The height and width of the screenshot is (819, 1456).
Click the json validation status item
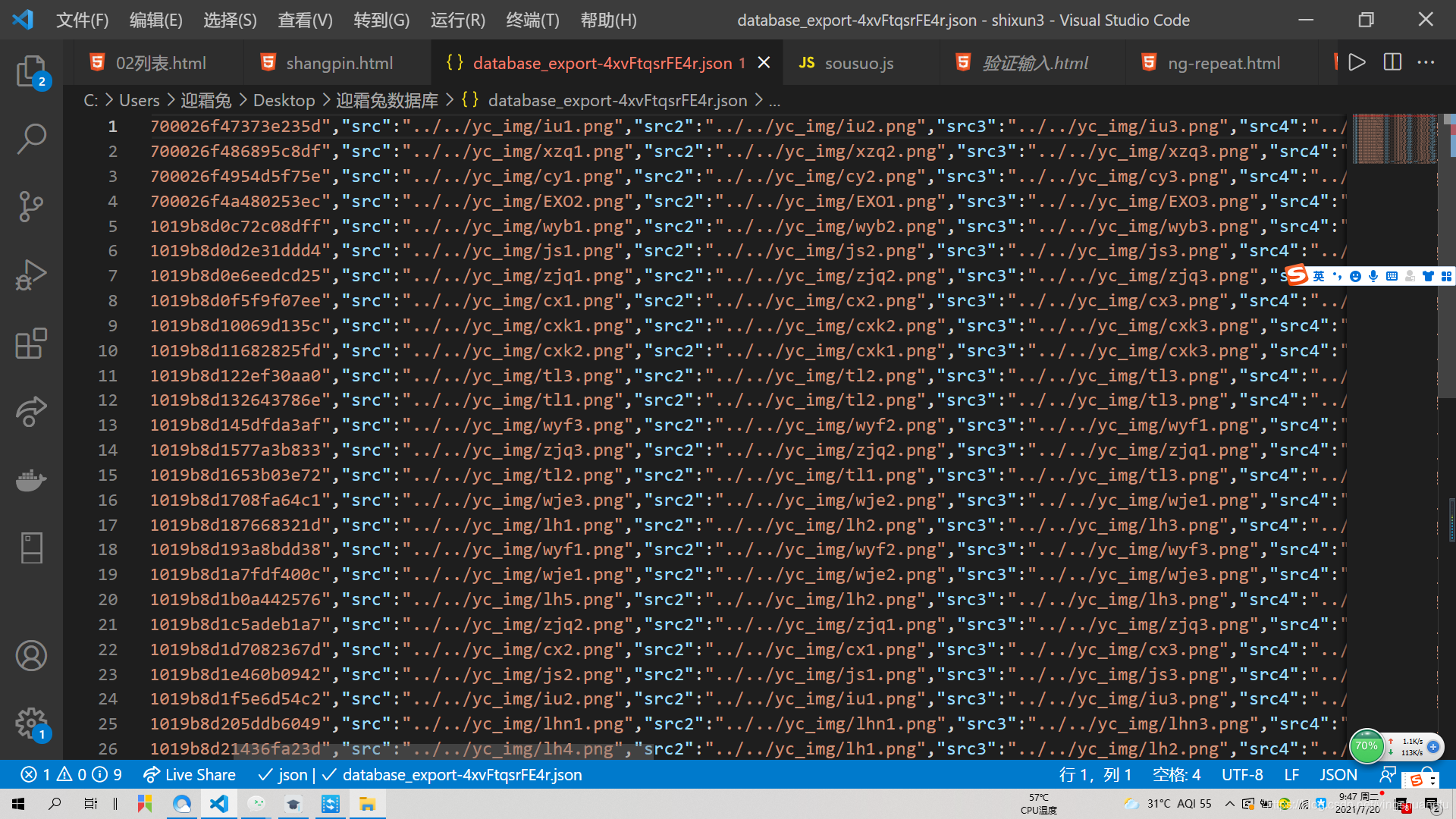[282, 775]
